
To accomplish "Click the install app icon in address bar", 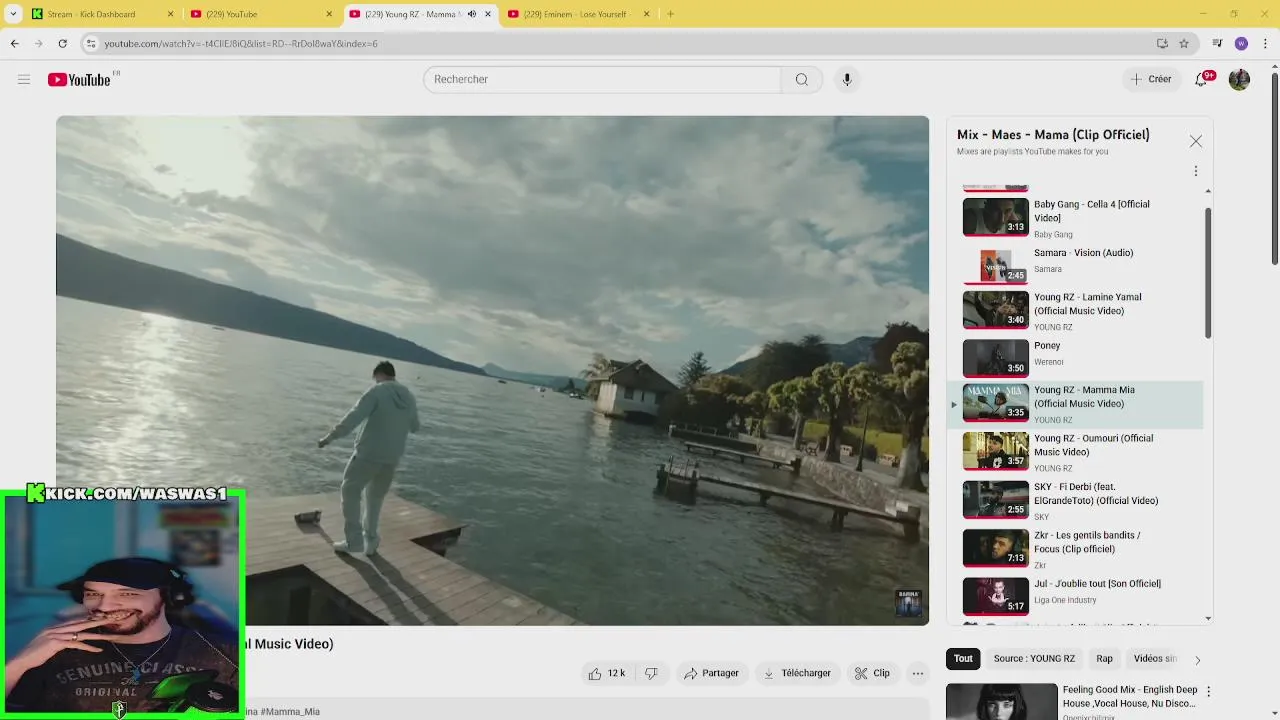I will click(1162, 43).
